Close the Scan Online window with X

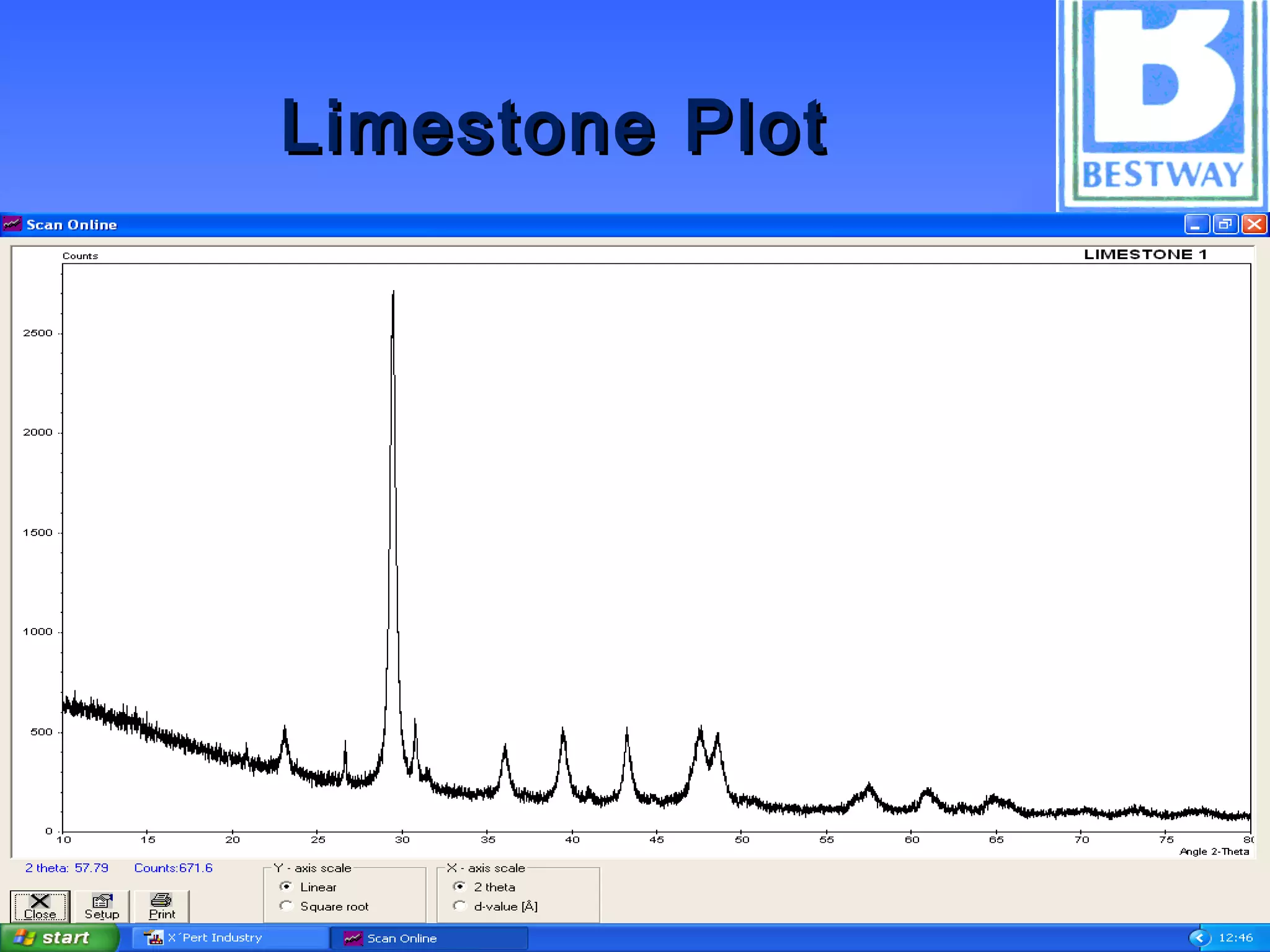click(1254, 224)
